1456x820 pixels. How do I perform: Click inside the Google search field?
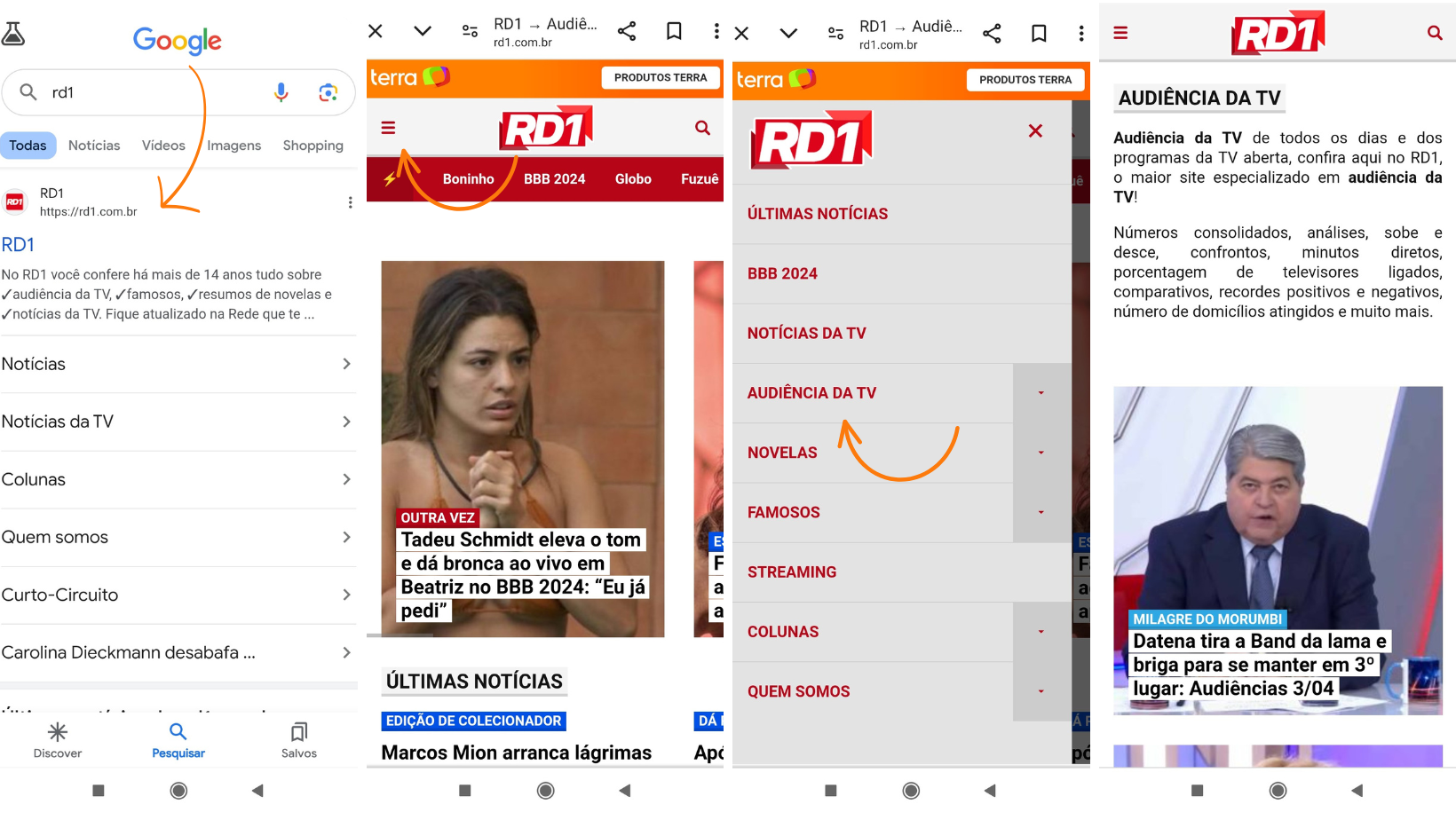[178, 92]
